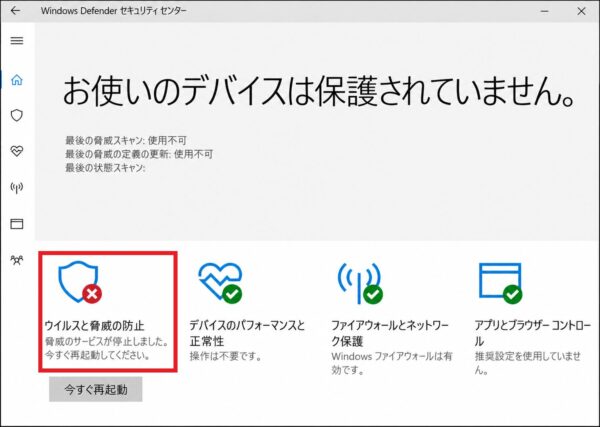Open the family options icon in sidebar
The width and height of the screenshot is (600, 427).
(16, 260)
